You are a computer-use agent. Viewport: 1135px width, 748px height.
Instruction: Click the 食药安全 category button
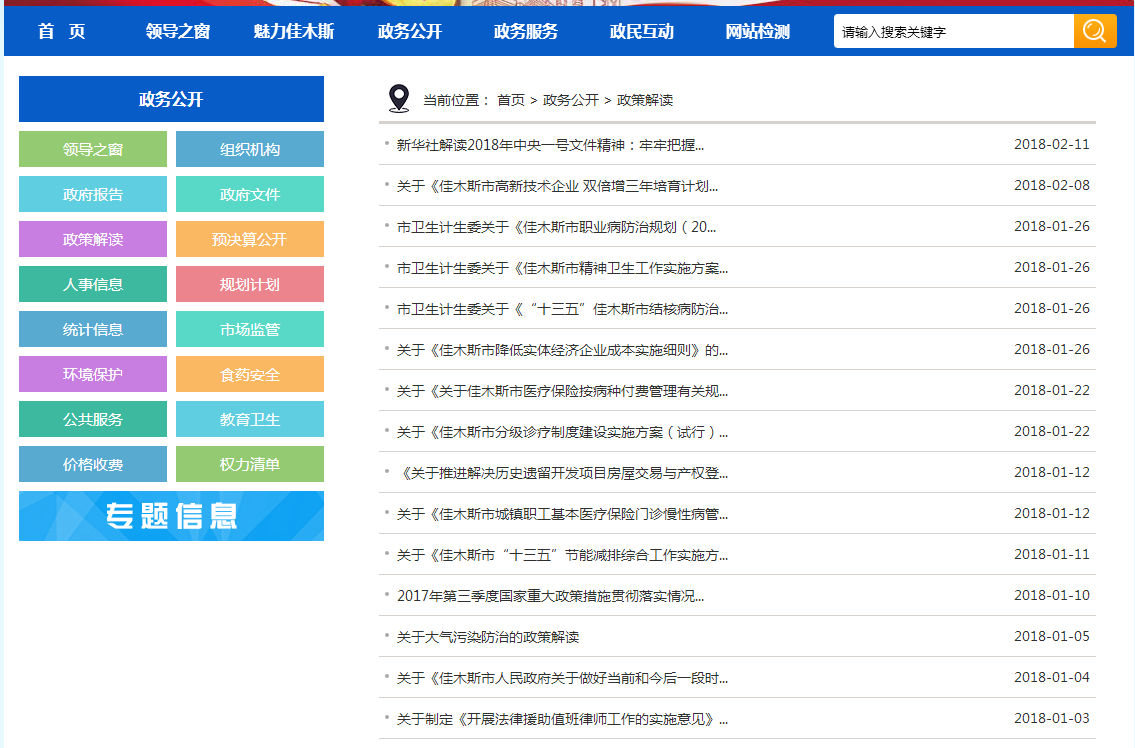(x=250, y=375)
